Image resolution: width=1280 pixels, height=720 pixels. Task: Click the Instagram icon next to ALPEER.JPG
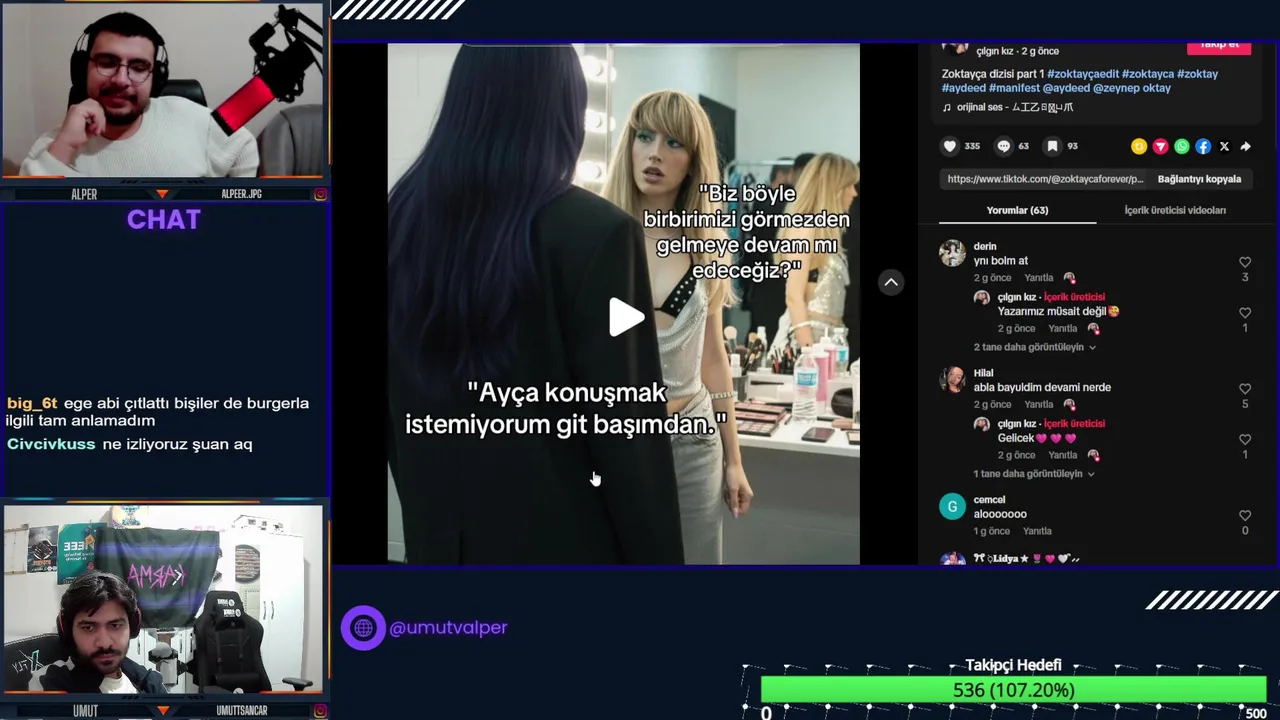click(320, 194)
